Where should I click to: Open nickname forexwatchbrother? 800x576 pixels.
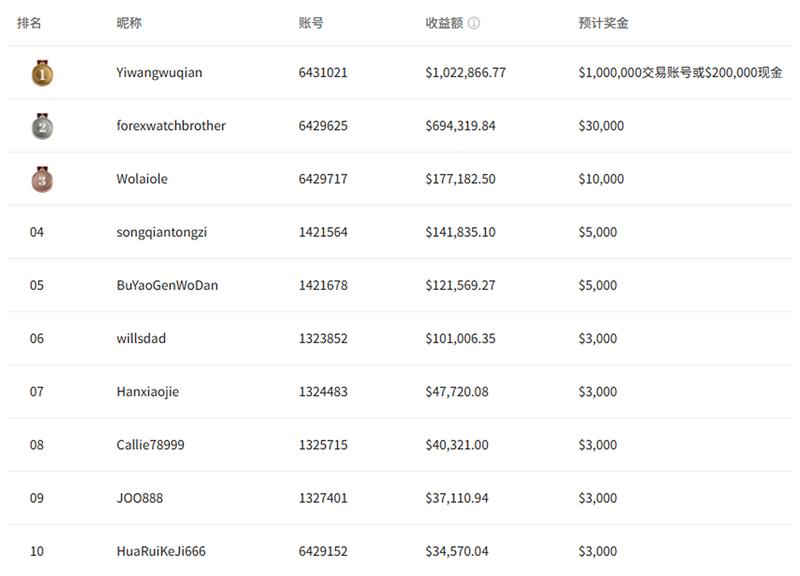171,126
